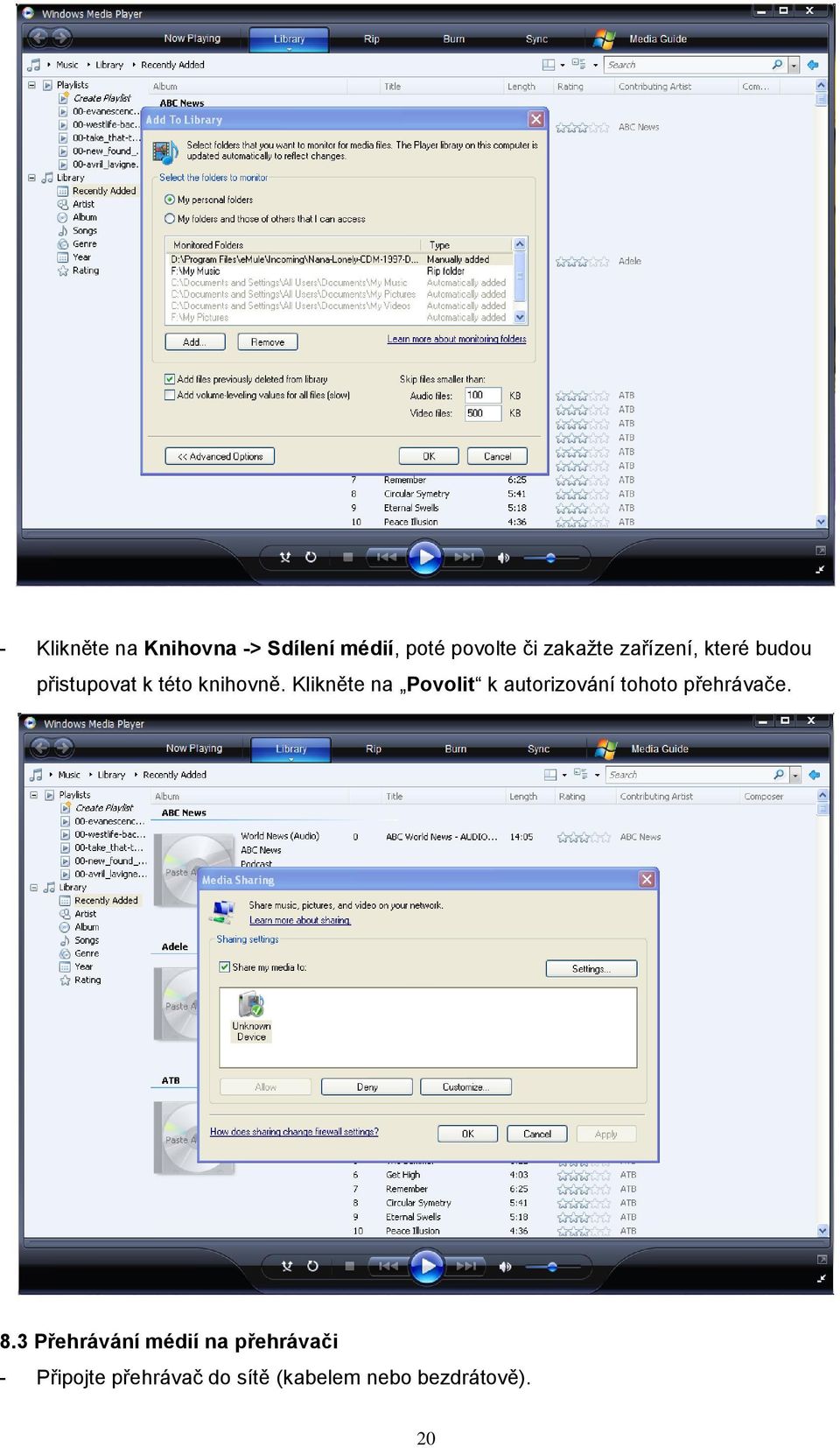The image size is (840, 1448).
Task: Select My folders and those of others option
Action: [x=170, y=219]
